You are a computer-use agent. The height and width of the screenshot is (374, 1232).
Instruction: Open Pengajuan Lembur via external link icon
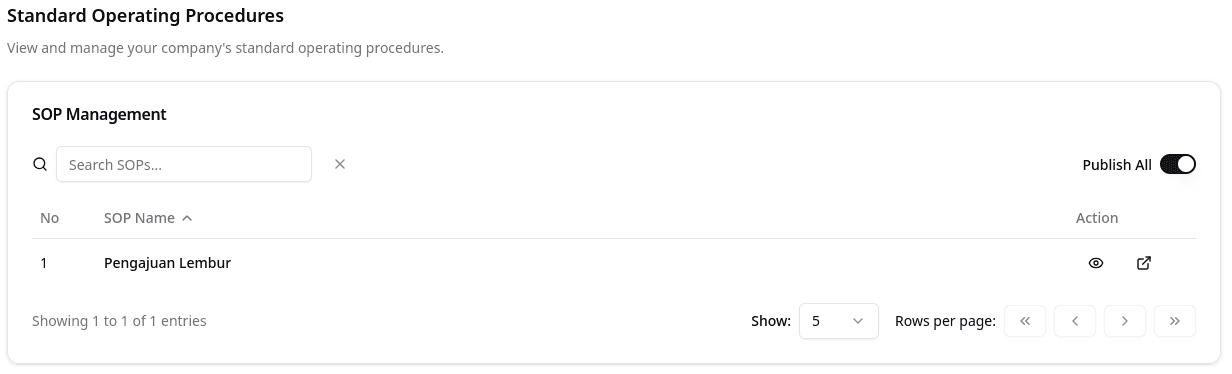1144,263
